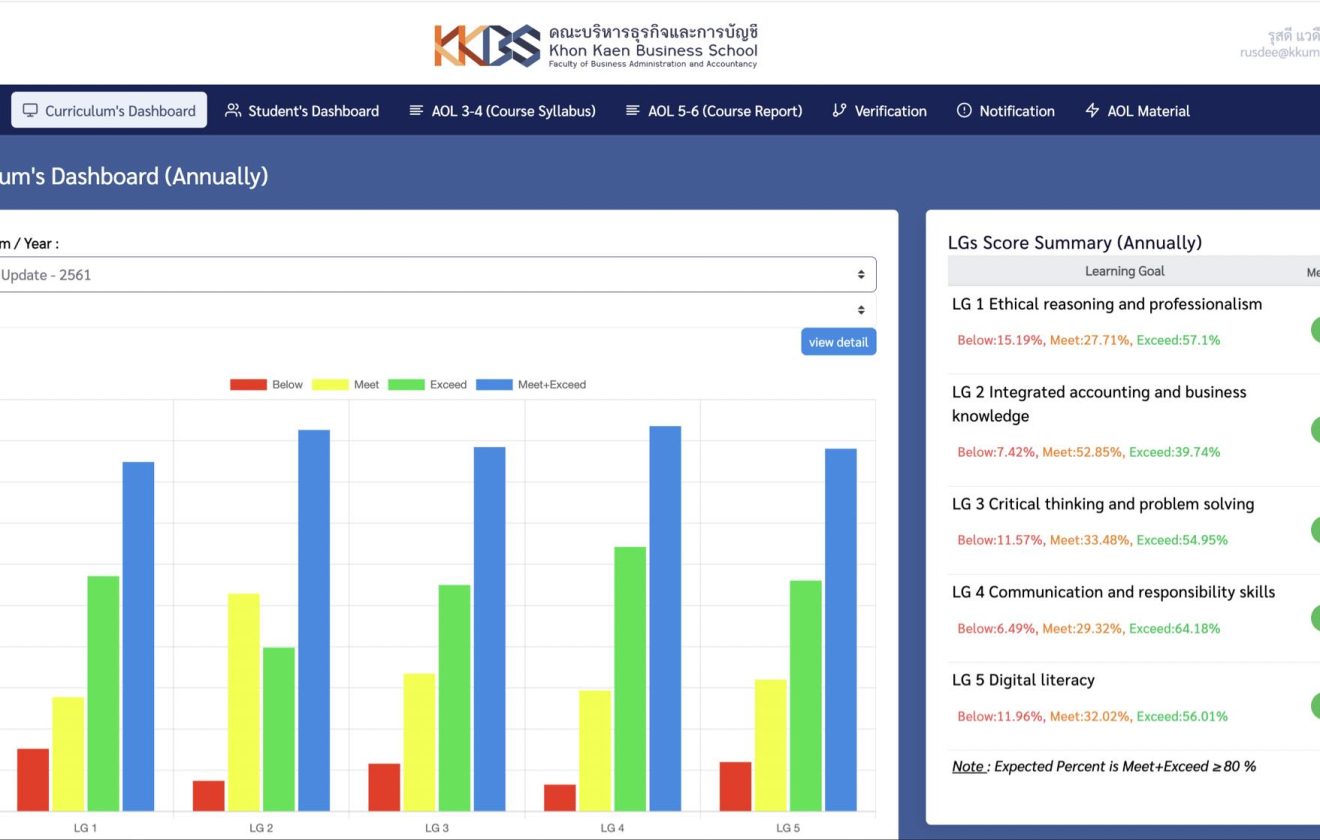Image resolution: width=1320 pixels, height=840 pixels.
Task: Click the blue Meet+Exceed bar for LG 4
Action: point(665,618)
